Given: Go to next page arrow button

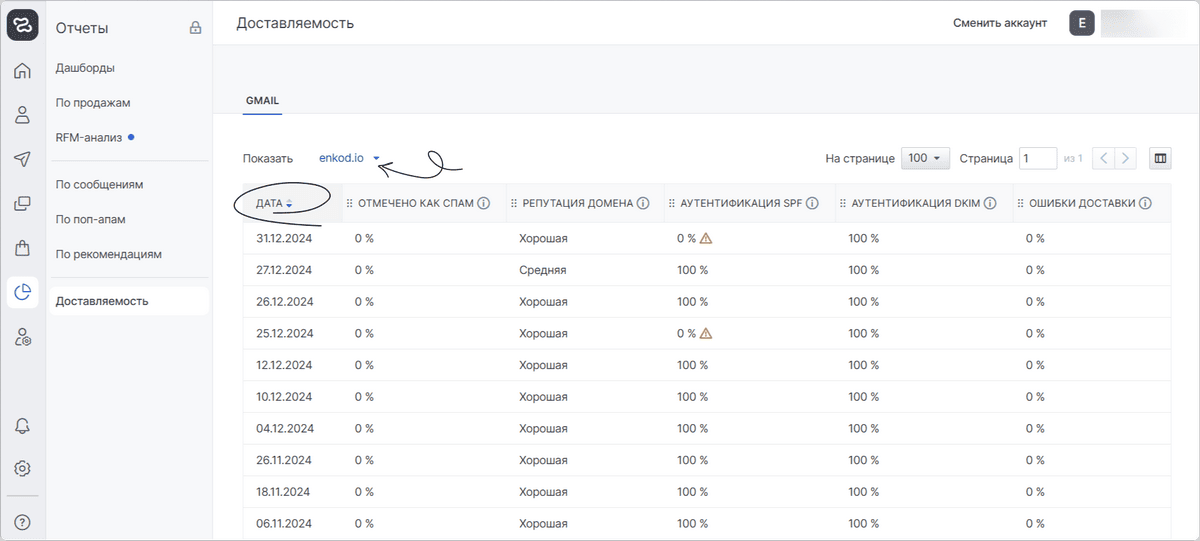Looking at the screenshot, I should (1127, 158).
